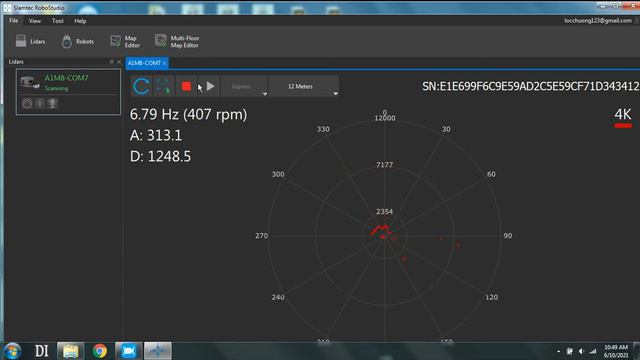Image resolution: width=640 pixels, height=360 pixels.
Task: Open the Express scan mode dropdown
Action: tap(244, 87)
